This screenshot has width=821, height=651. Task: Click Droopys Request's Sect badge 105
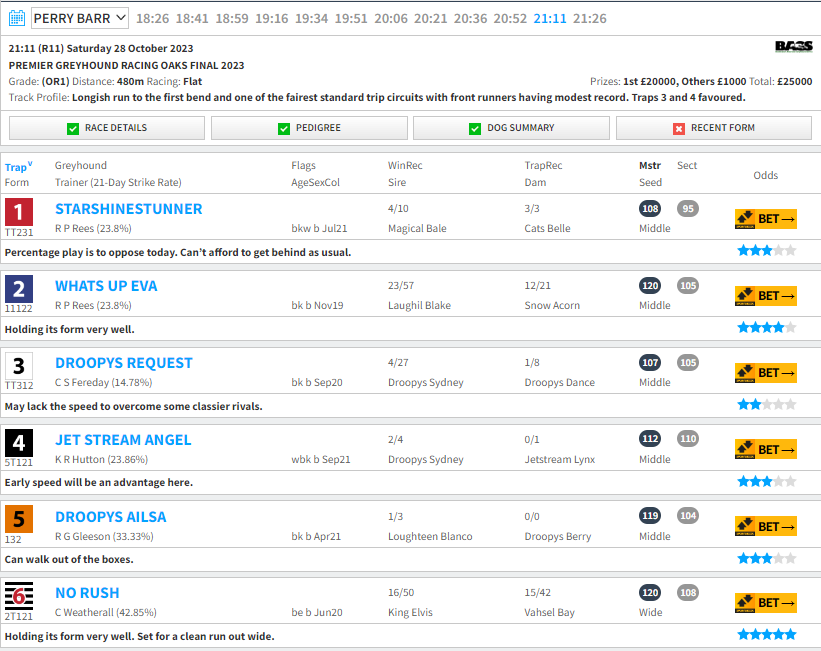(x=687, y=362)
